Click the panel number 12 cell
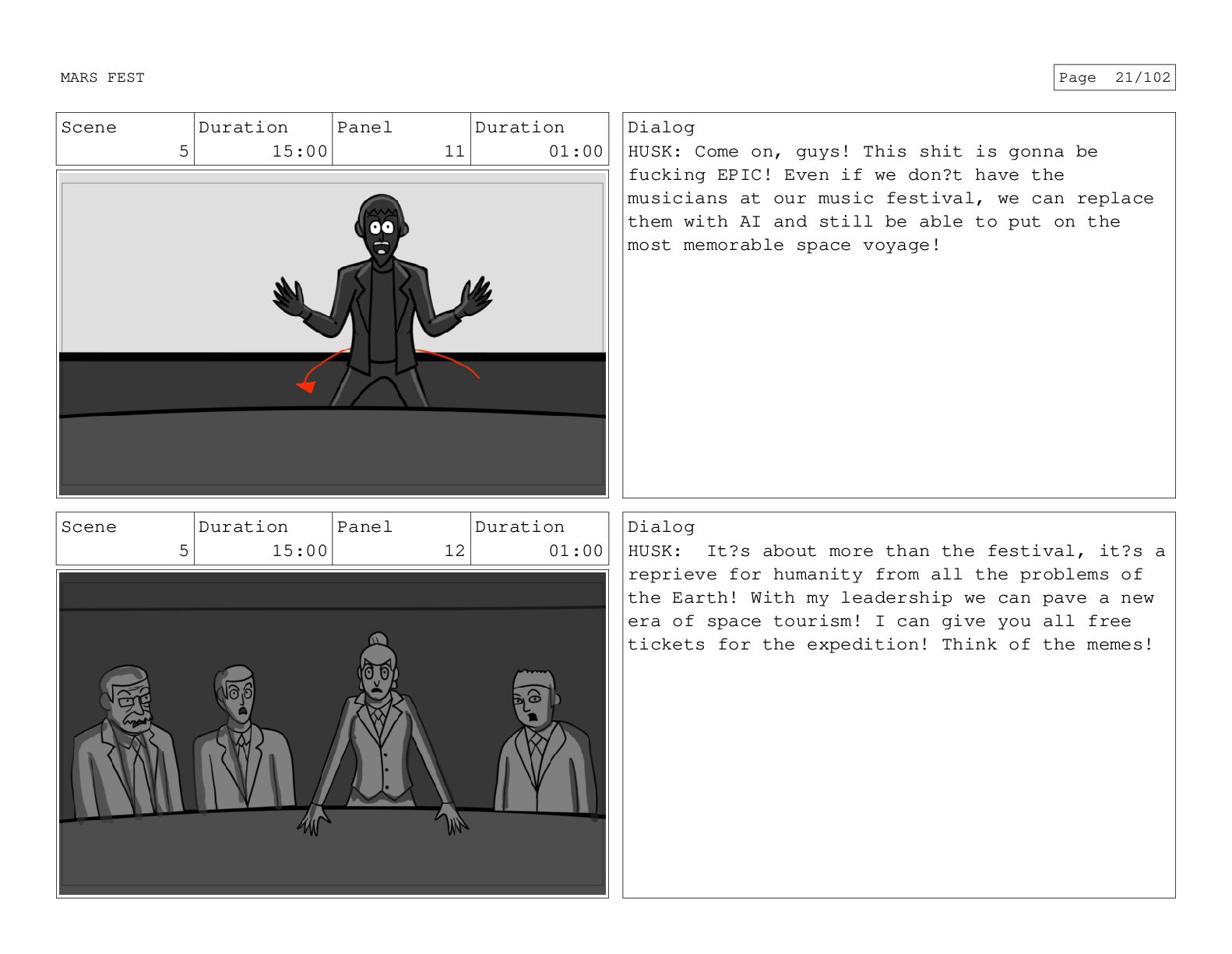This screenshot has width=1232, height=954. click(x=401, y=539)
